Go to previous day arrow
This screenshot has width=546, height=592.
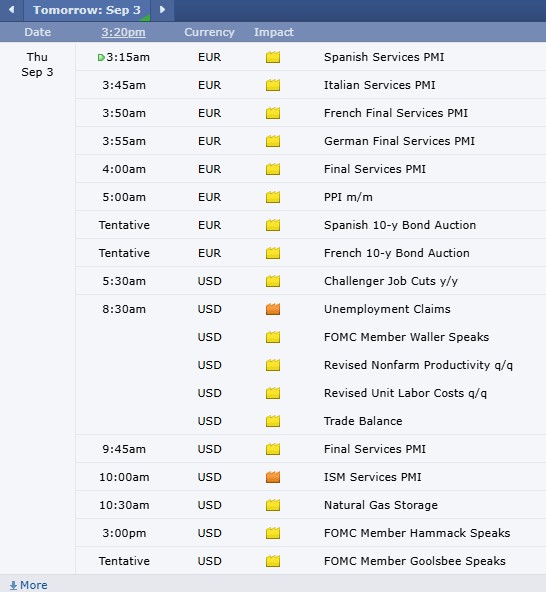coord(12,9)
